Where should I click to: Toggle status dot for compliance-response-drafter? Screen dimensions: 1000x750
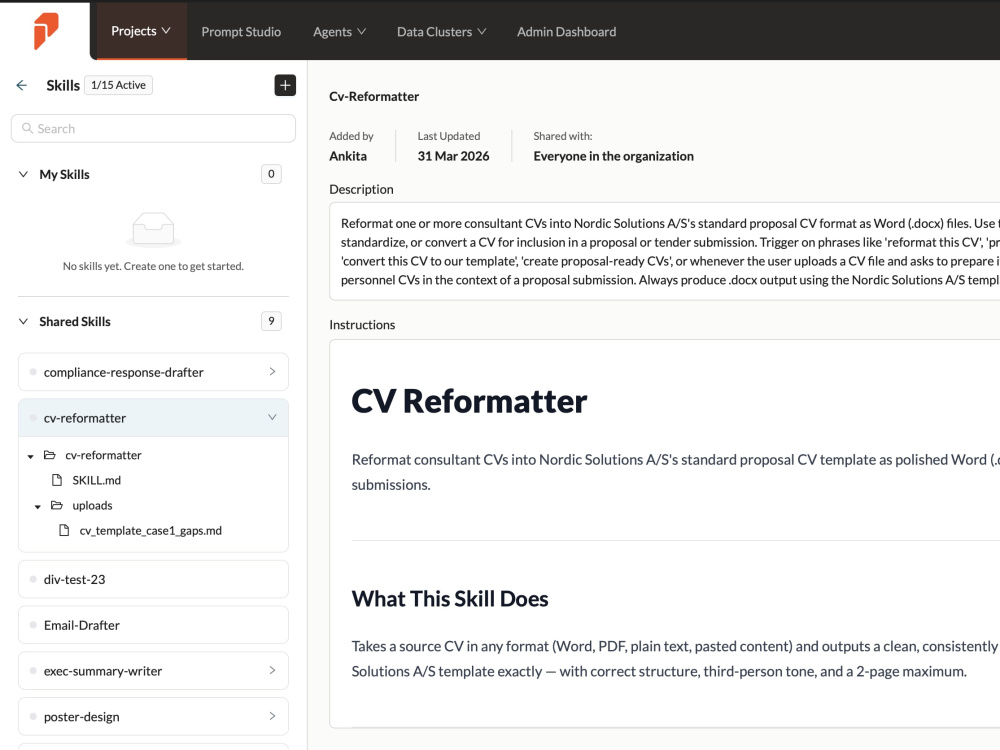click(33, 372)
